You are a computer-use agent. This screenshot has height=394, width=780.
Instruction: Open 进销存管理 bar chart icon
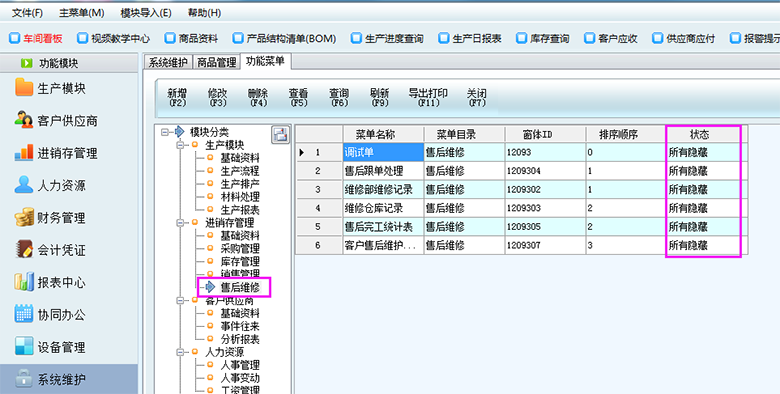point(24,153)
